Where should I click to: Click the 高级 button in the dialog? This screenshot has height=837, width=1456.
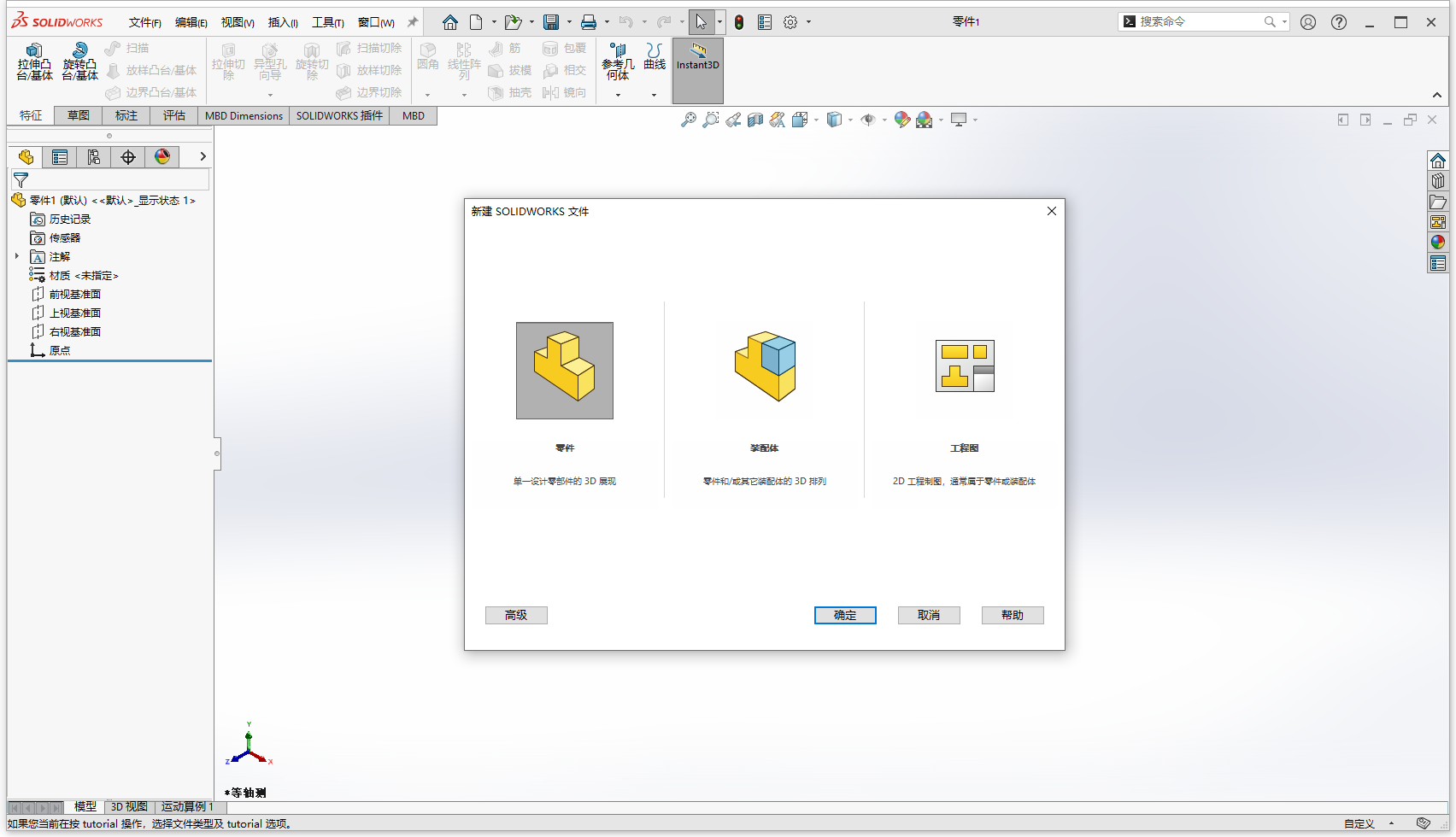click(x=516, y=615)
